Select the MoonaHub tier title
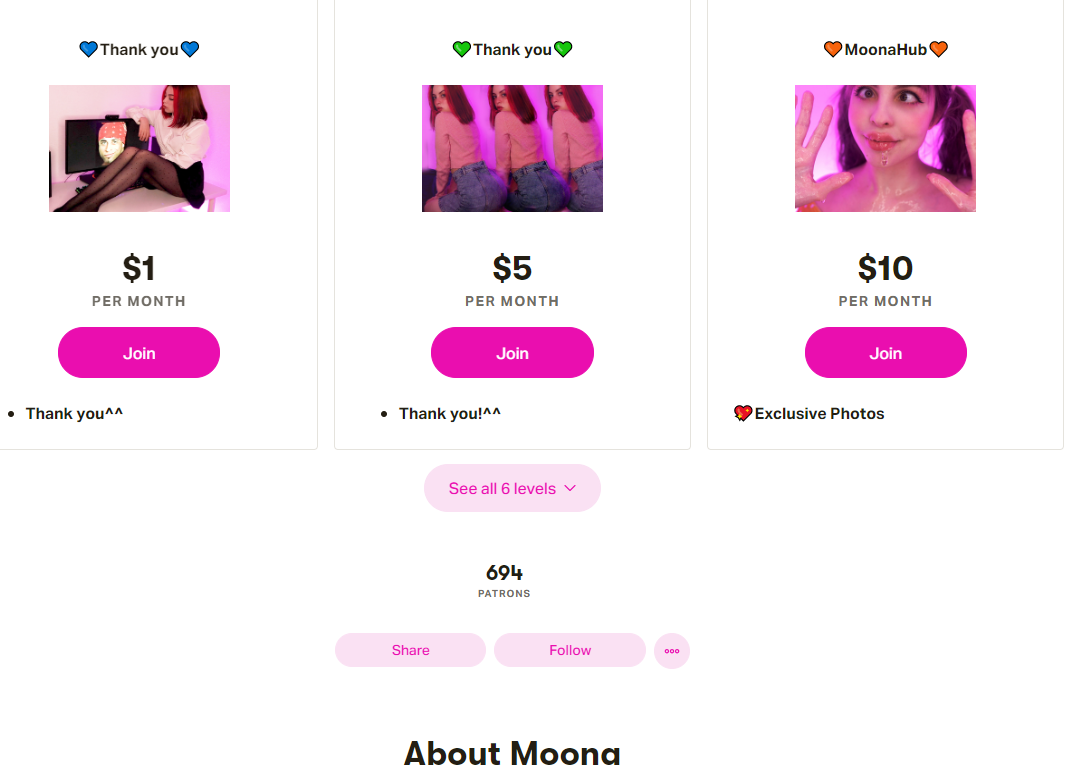Image resolution: width=1086 pixels, height=784 pixels. (x=885, y=49)
